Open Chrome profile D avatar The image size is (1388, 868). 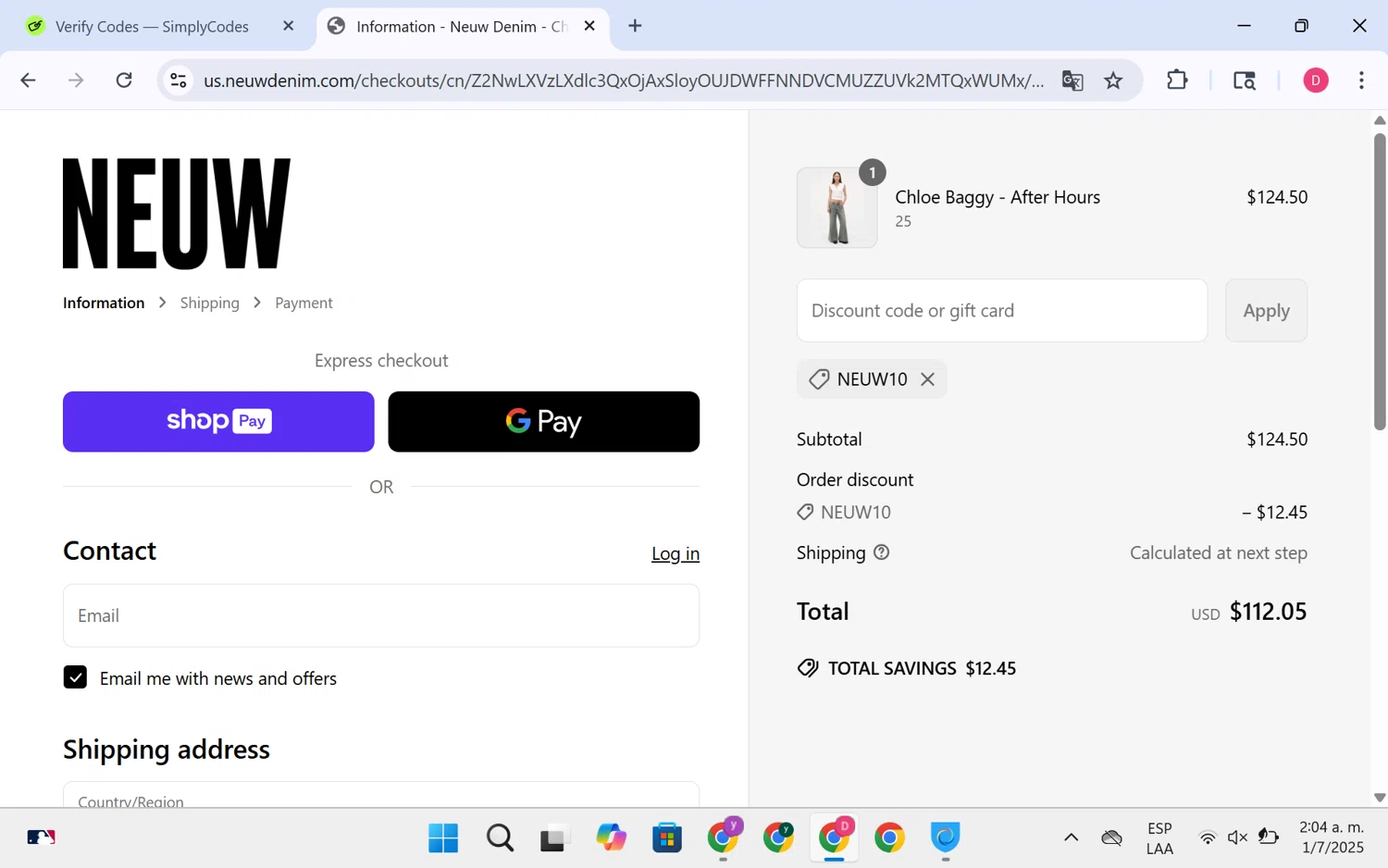pyautogui.click(x=1316, y=81)
